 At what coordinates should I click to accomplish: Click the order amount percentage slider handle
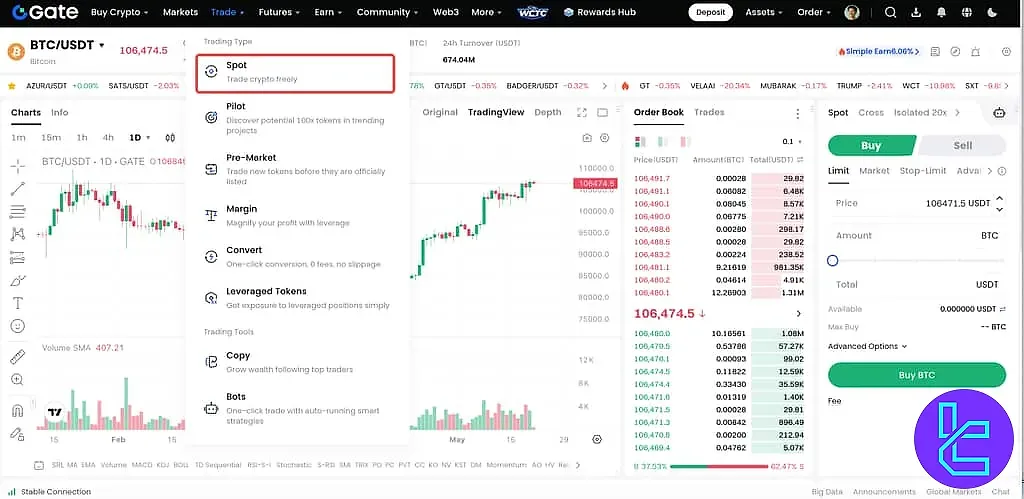[x=833, y=261]
